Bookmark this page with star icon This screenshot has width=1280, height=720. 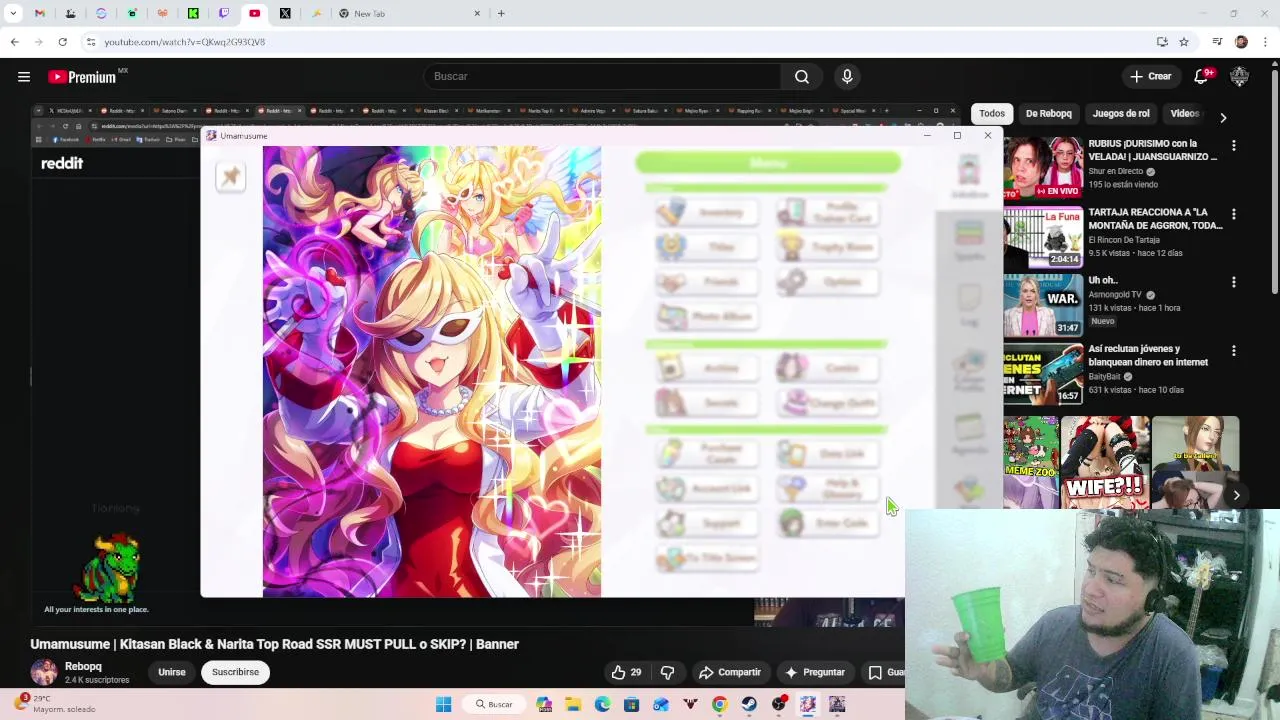pos(1184,42)
